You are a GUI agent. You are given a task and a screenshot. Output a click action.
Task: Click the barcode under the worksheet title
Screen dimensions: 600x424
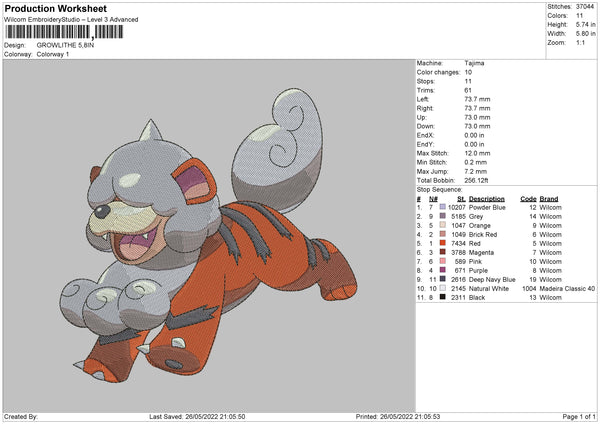(x=64, y=32)
